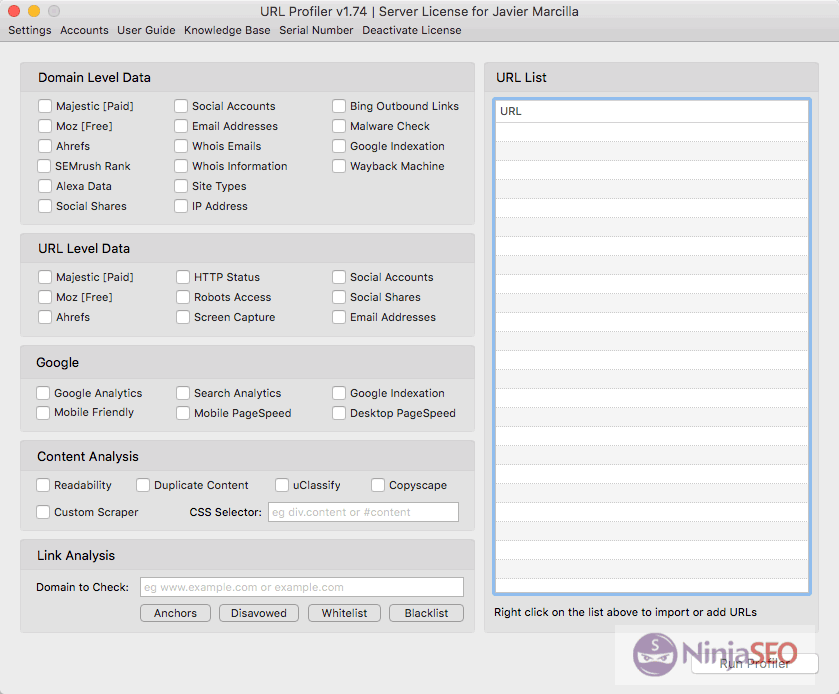Check the Copyscape option
The width and height of the screenshot is (839, 694).
pyautogui.click(x=378, y=485)
